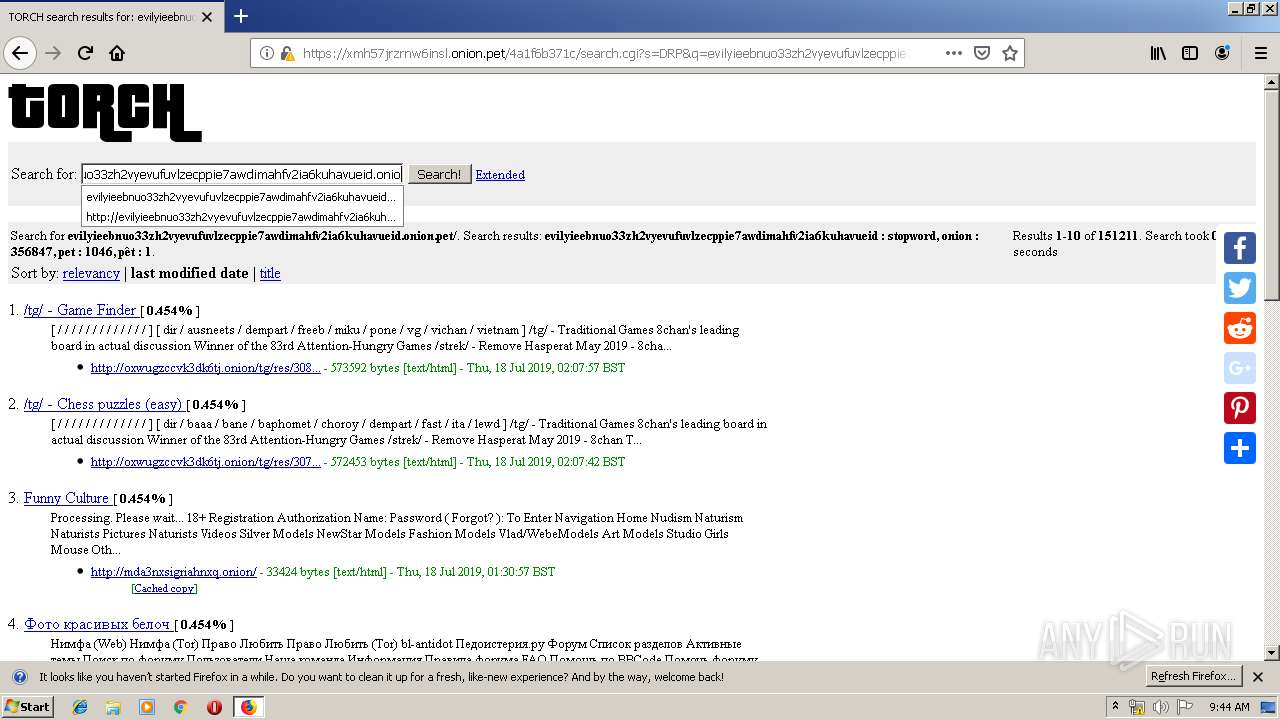Click the Search! button
Image resolution: width=1280 pixels, height=720 pixels.
[x=439, y=174]
